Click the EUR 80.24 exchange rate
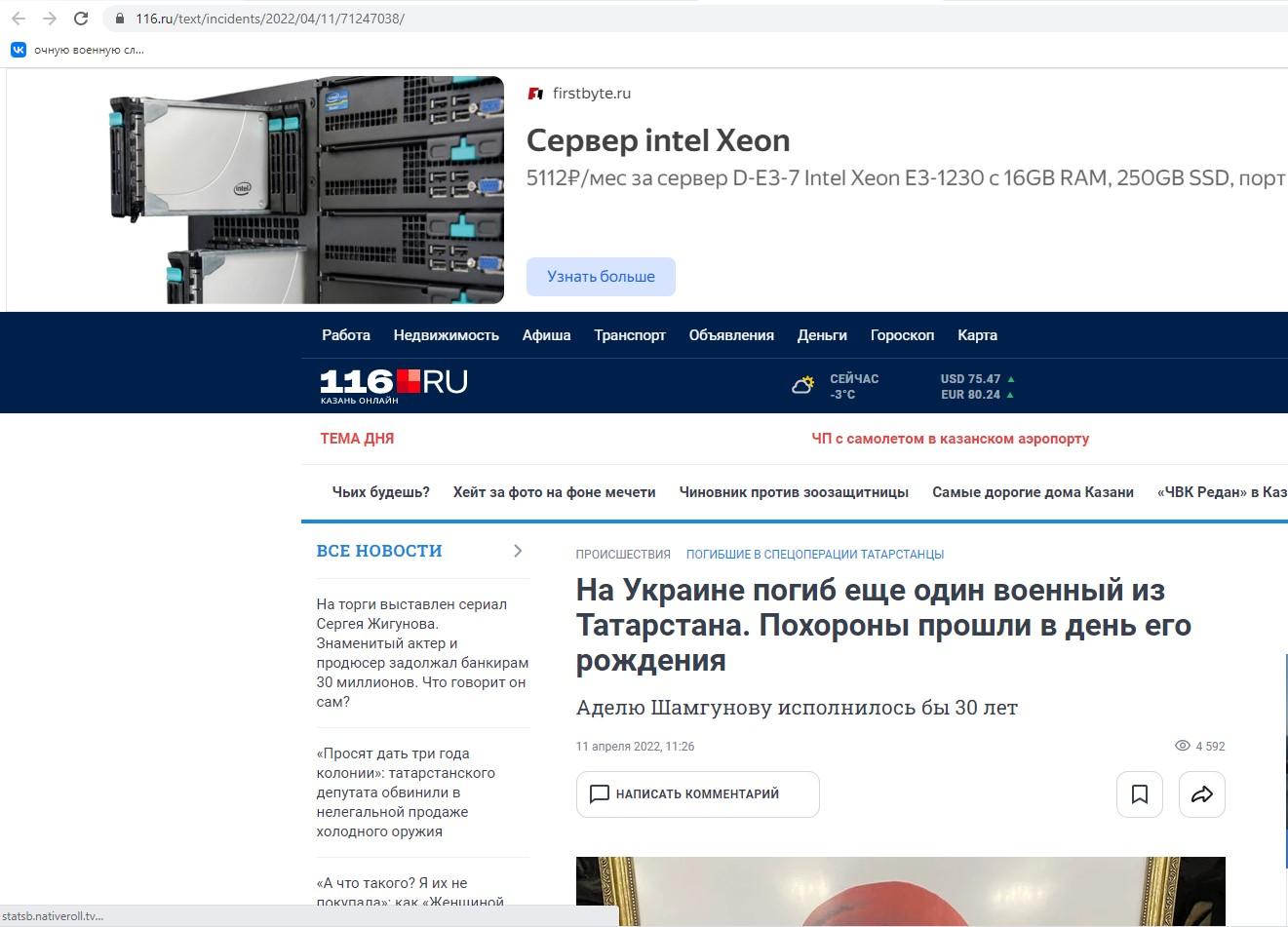1288x927 pixels. tap(970, 395)
